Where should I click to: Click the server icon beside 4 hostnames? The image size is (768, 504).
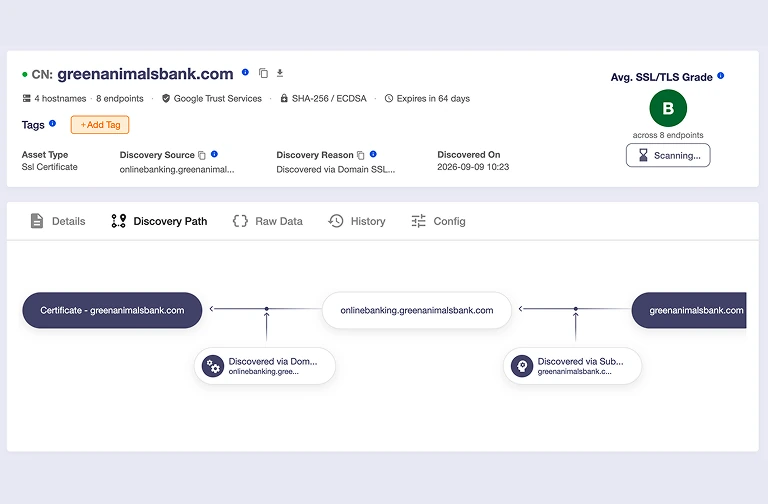(x=26, y=98)
